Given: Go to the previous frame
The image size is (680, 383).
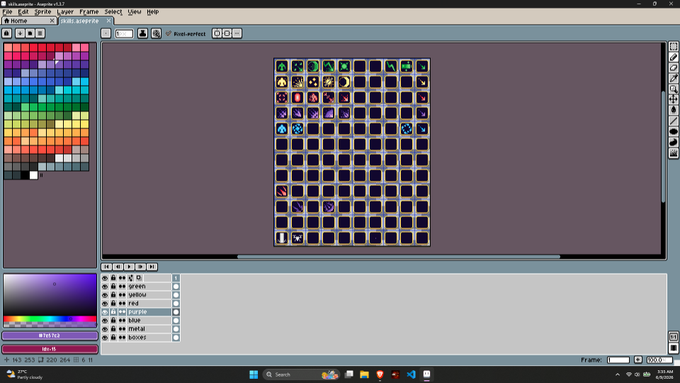Looking at the screenshot, I should click(118, 267).
